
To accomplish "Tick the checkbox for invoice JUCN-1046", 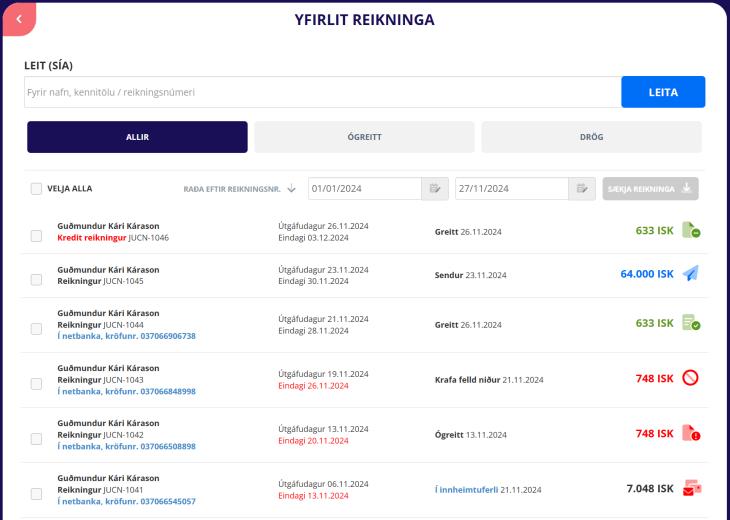I will click(36, 236).
